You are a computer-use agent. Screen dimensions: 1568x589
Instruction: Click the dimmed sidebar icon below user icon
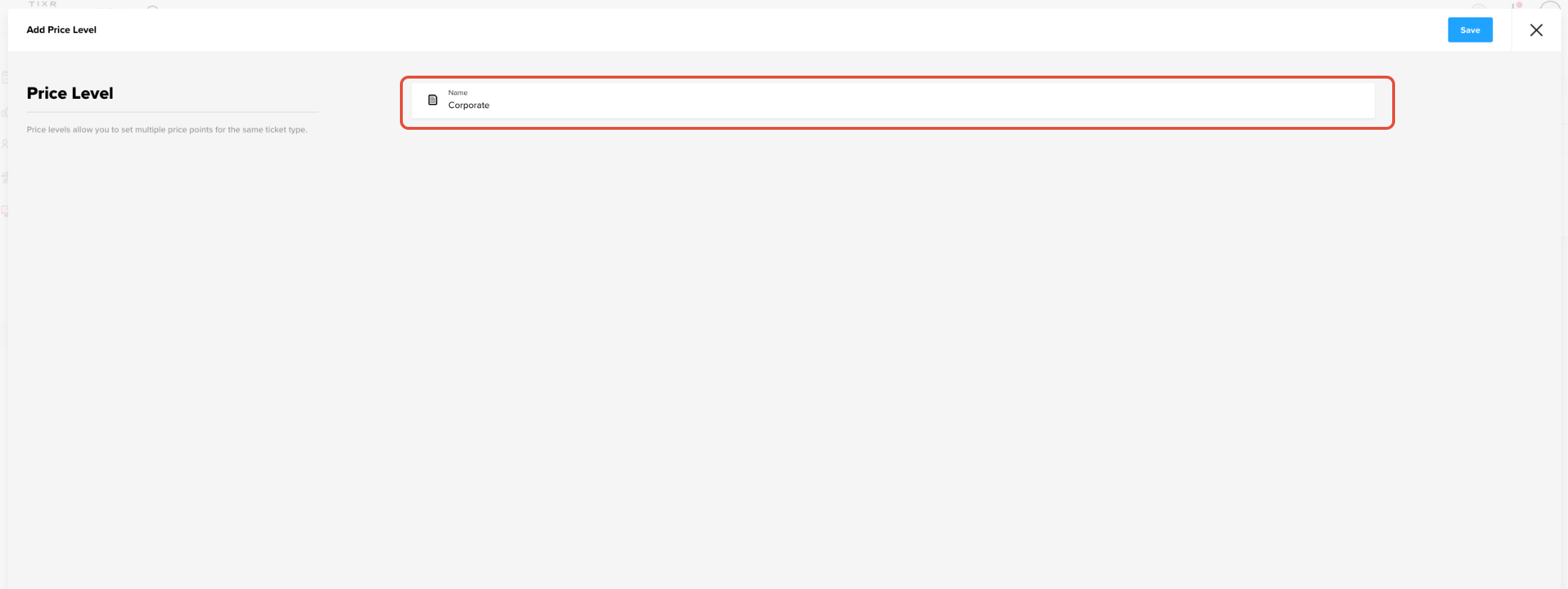[4, 177]
